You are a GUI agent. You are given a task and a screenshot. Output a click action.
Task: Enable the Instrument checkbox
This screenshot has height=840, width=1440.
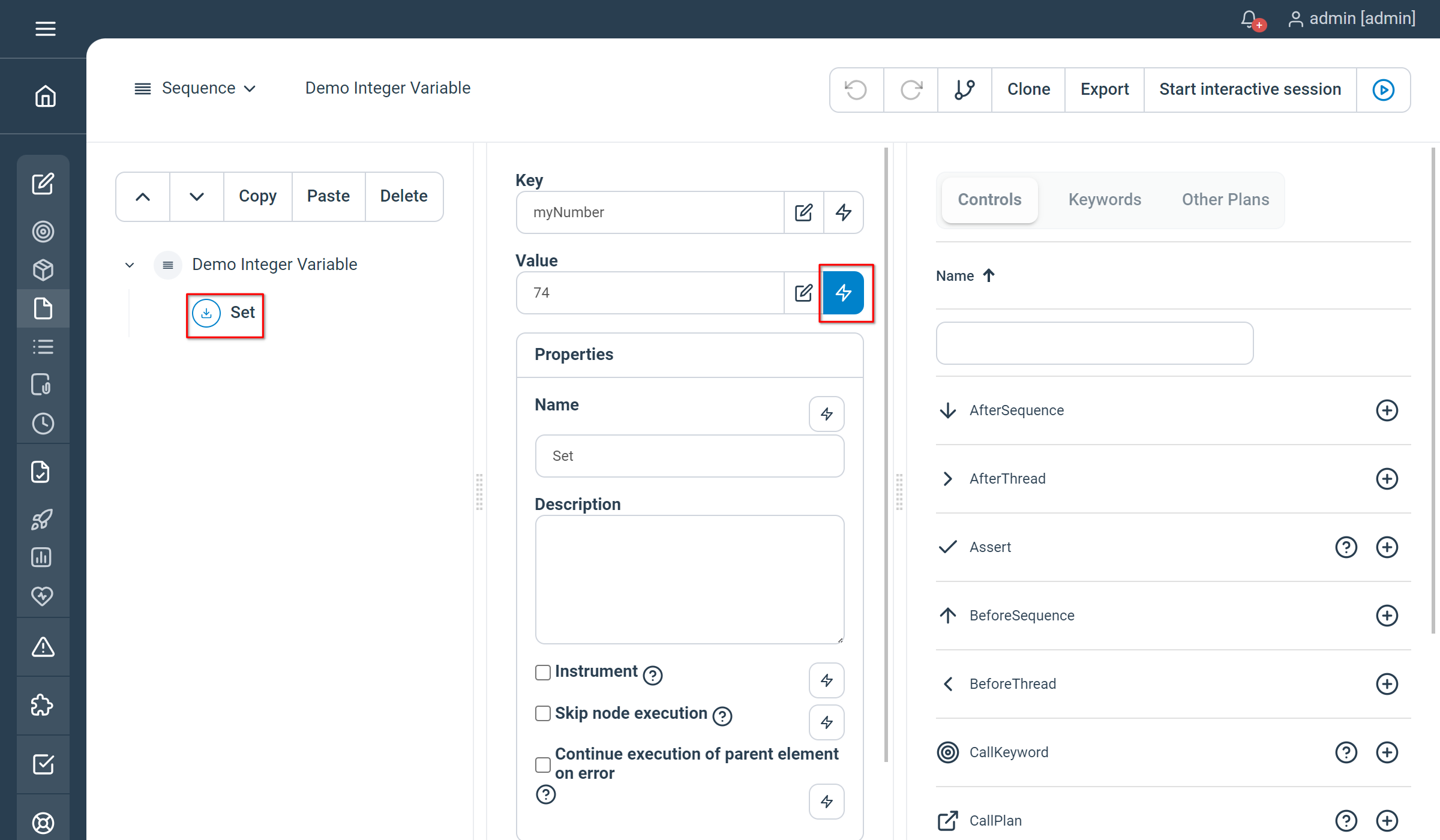[542, 673]
